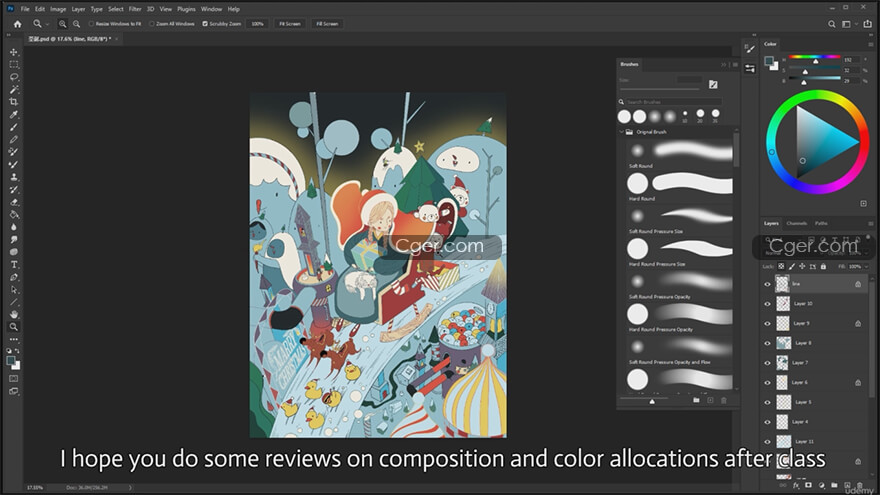Adjust the Hue slider in Color panel

tap(814, 57)
